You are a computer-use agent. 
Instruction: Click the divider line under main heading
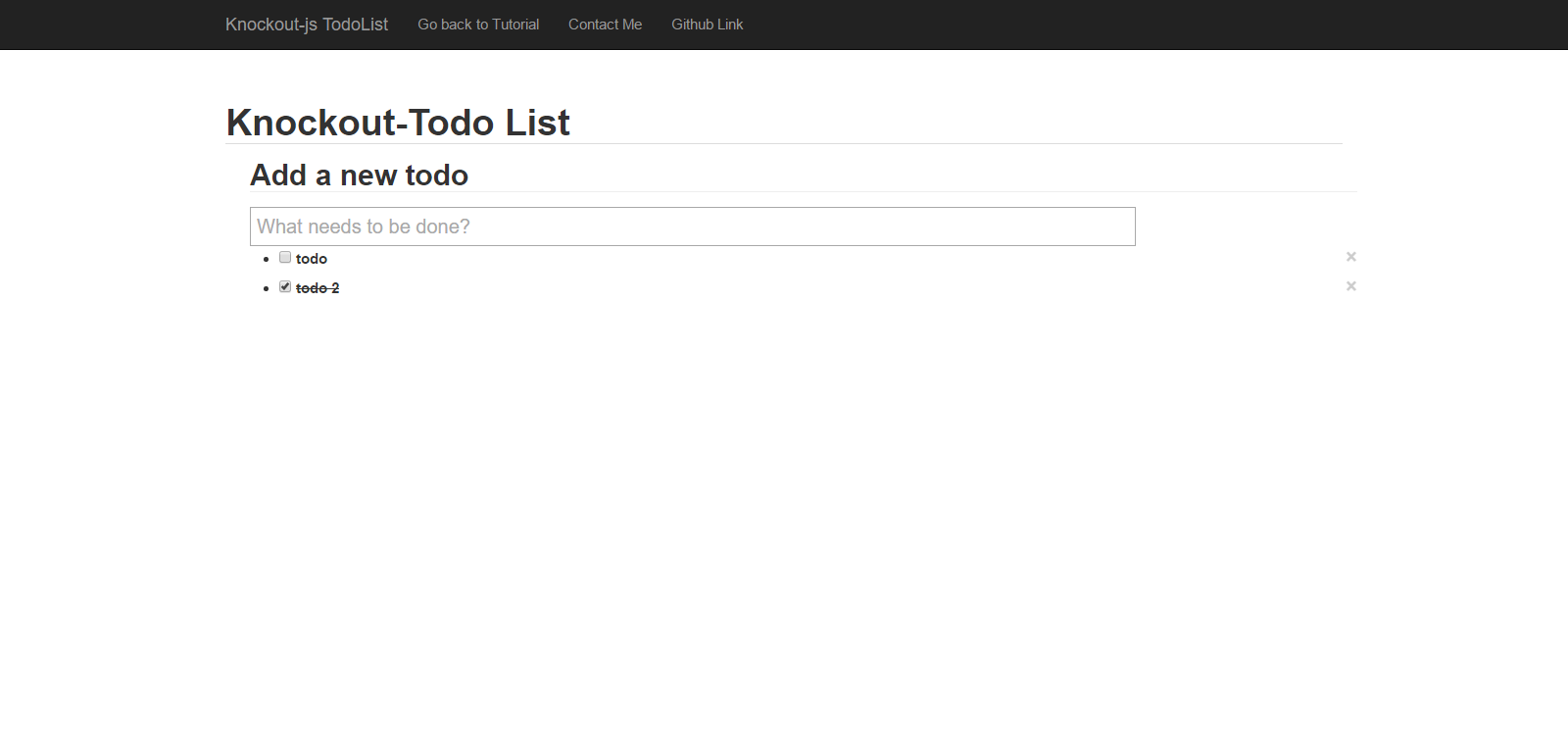pyautogui.click(x=784, y=143)
